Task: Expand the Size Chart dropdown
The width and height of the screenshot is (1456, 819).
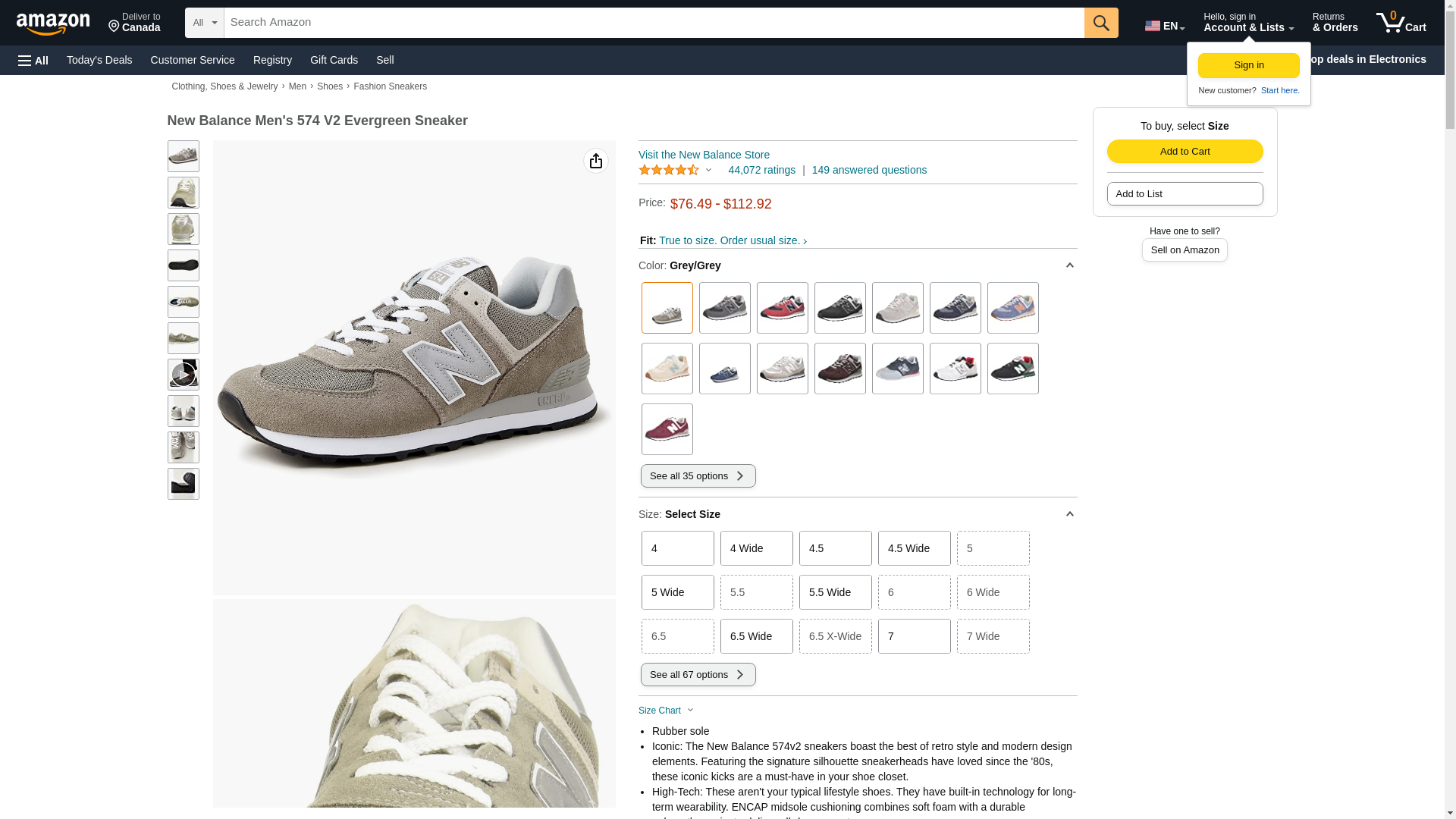Action: click(x=666, y=711)
